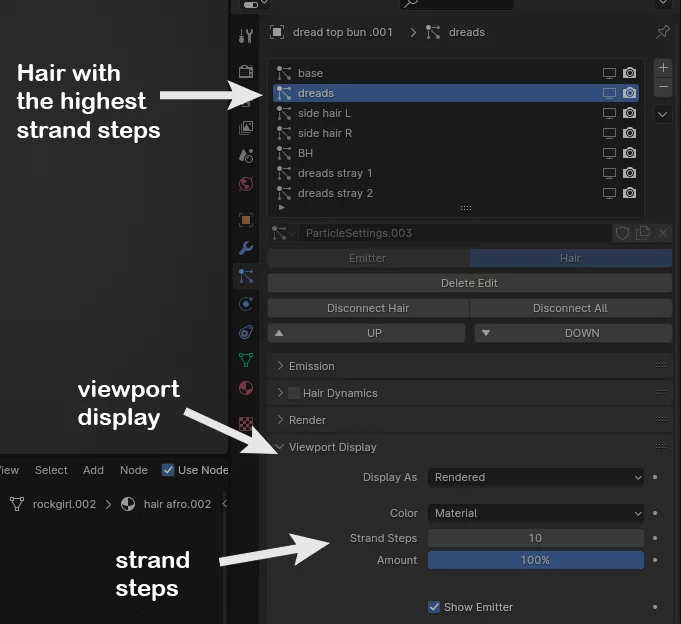Switch particle type to Emitter
681x624 pixels.
pyautogui.click(x=368, y=258)
